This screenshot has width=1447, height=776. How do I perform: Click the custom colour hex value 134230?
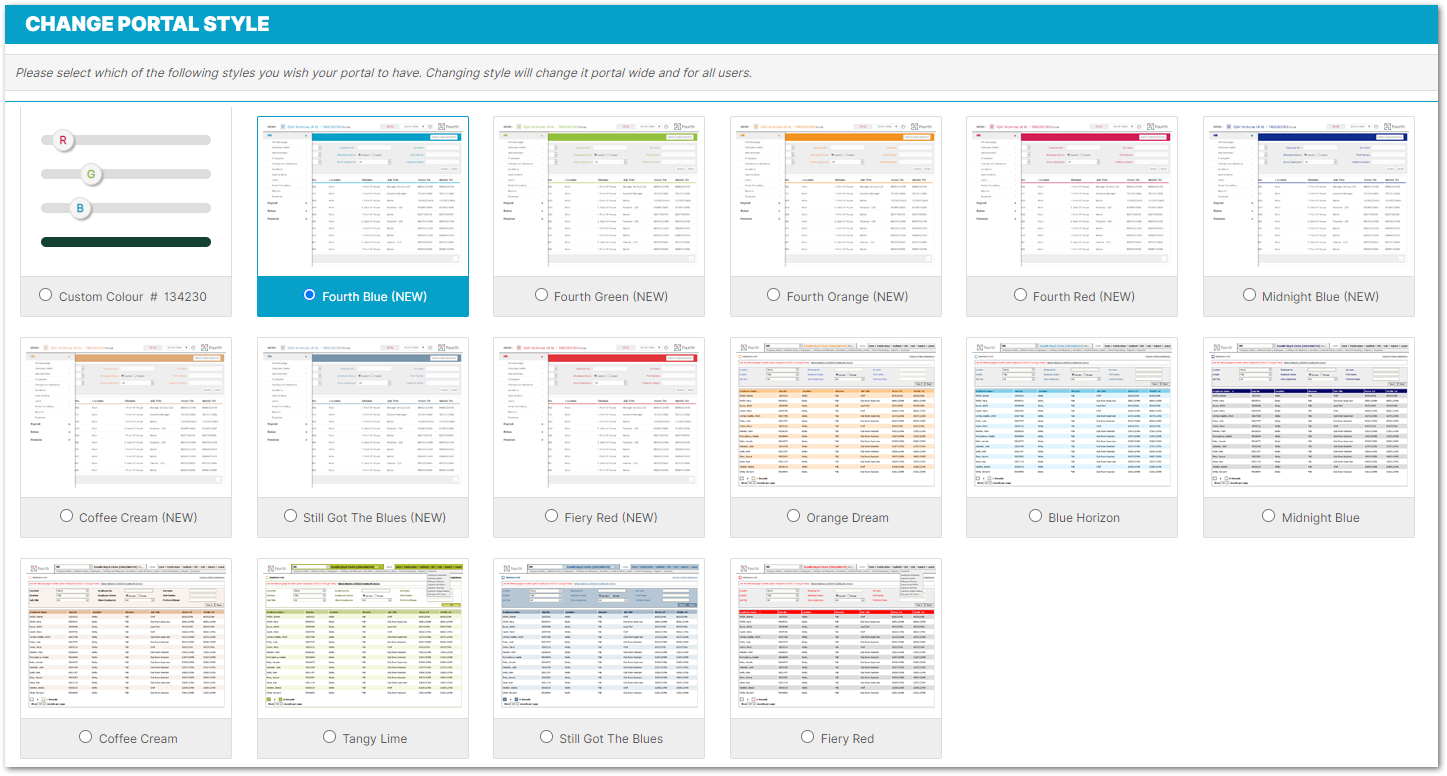(185, 297)
